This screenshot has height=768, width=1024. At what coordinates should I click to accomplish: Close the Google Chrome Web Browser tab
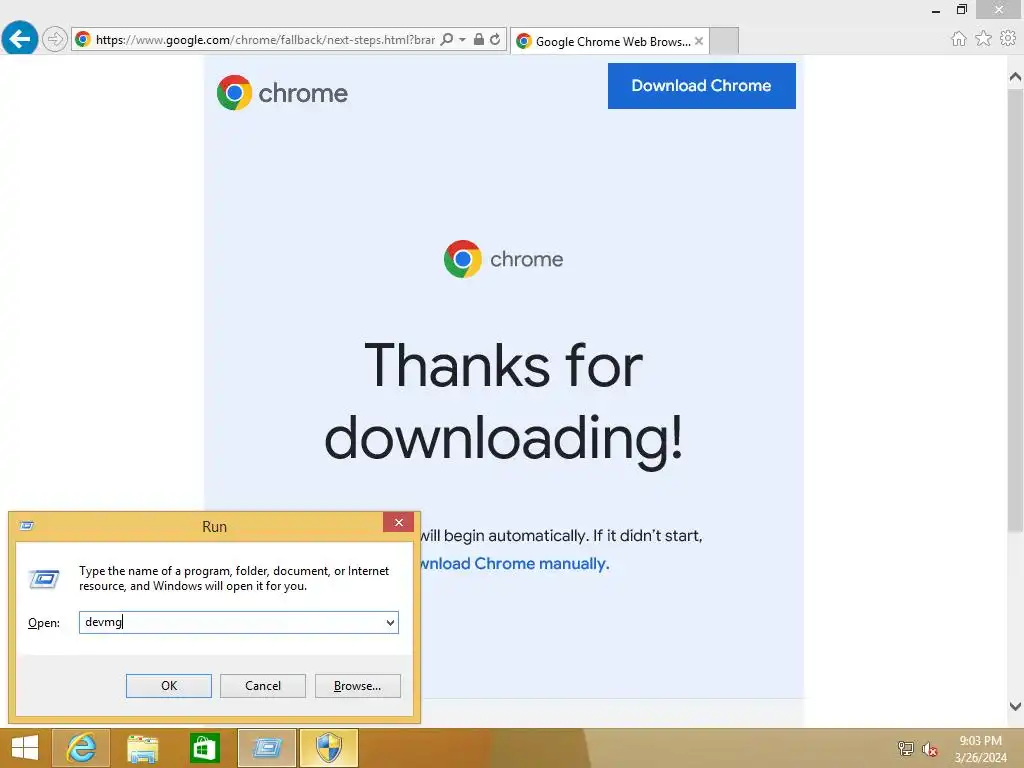(x=699, y=41)
